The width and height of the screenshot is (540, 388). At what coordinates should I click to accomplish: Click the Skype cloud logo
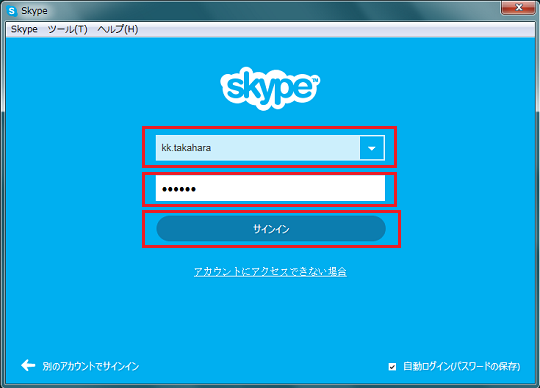[x=270, y=88]
